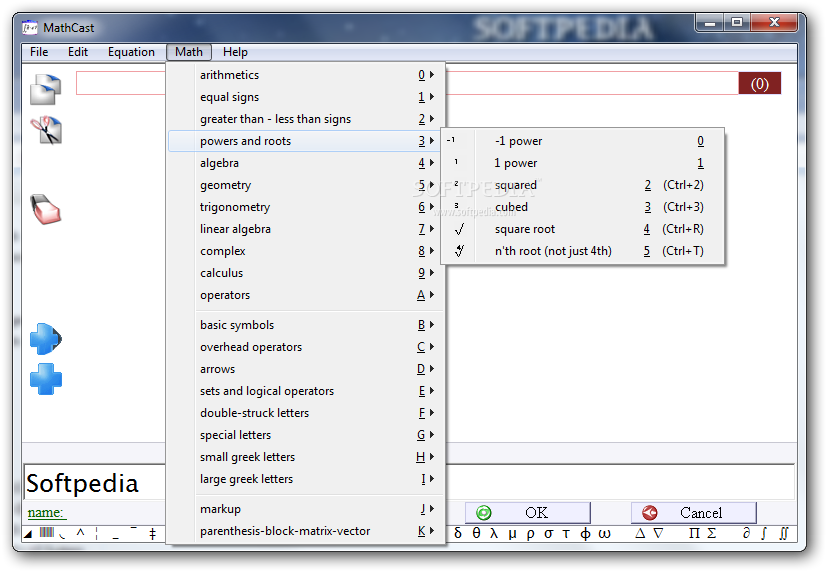Insert phi ϕ symbol
The height and width of the screenshot is (572, 827).
coord(585,534)
